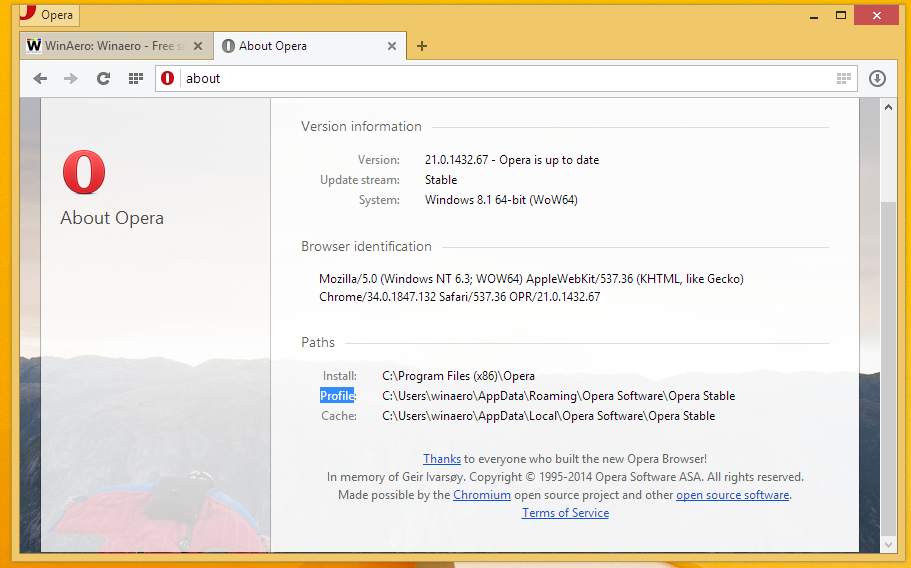Click the Cache label
Screen dimensions: 911x568
pyautogui.click(x=339, y=416)
